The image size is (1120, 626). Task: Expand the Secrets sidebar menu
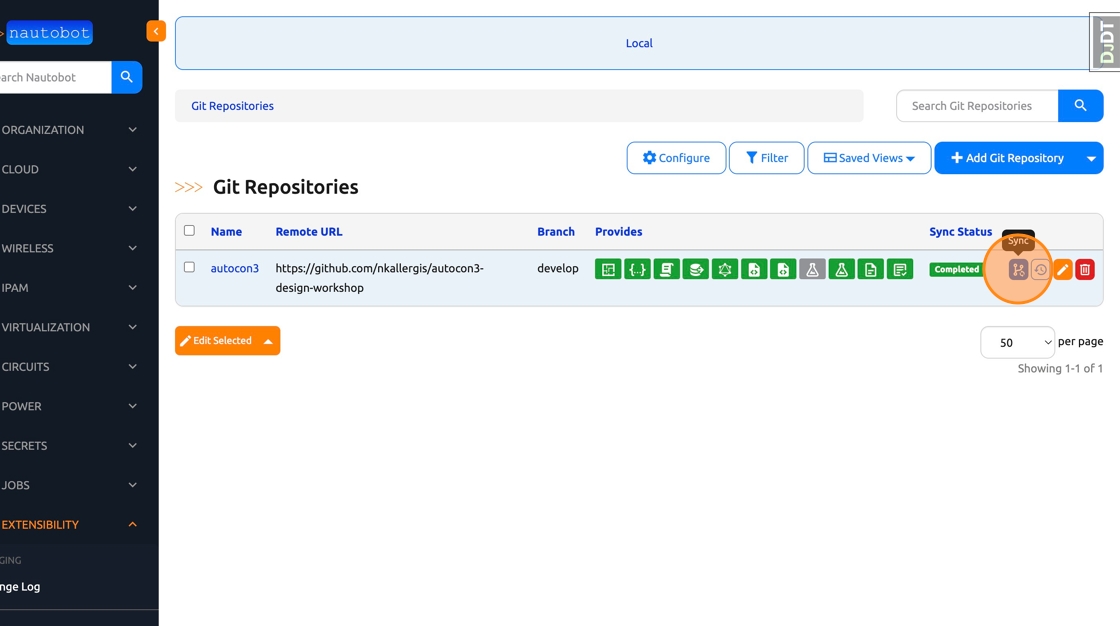pyautogui.click(x=70, y=446)
